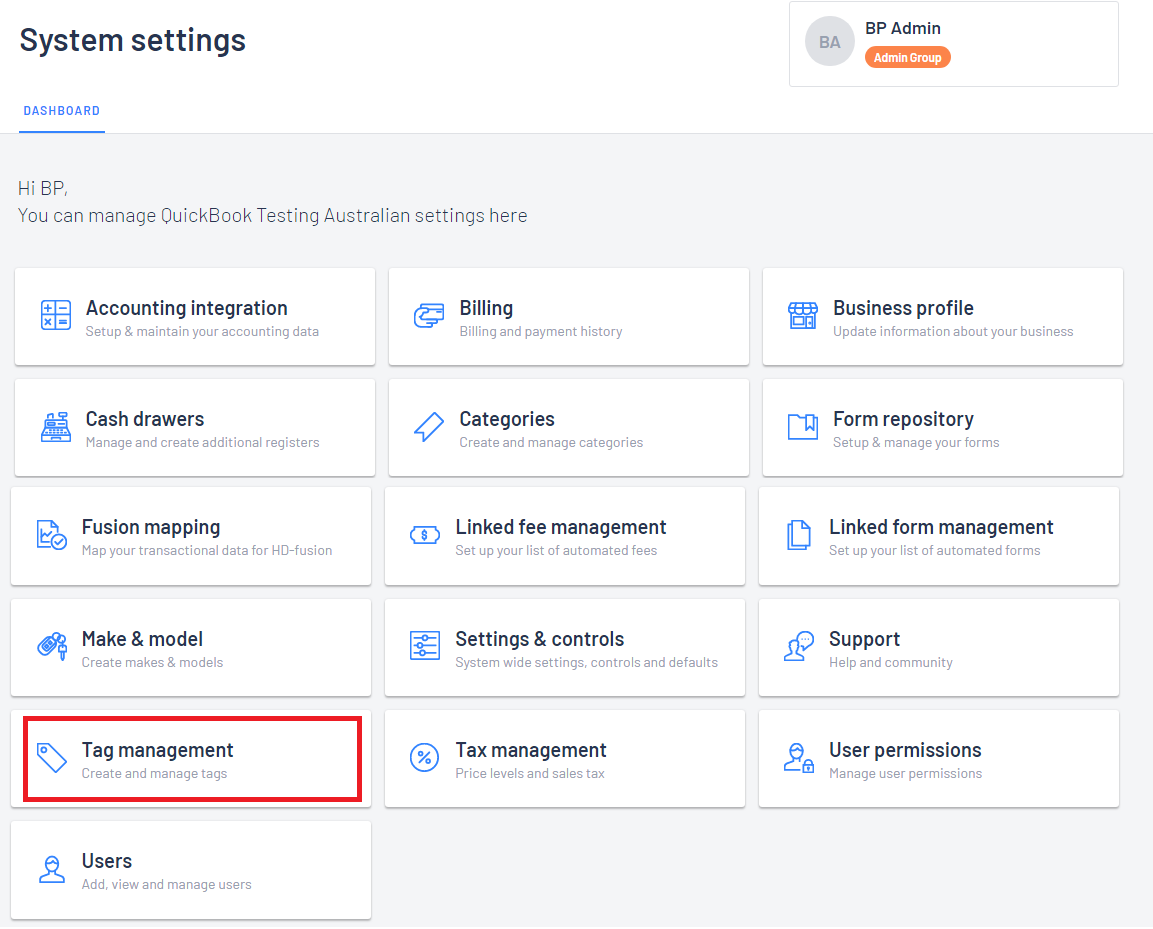Open Settings & controls heading
The width and height of the screenshot is (1153, 929).
coord(539,639)
